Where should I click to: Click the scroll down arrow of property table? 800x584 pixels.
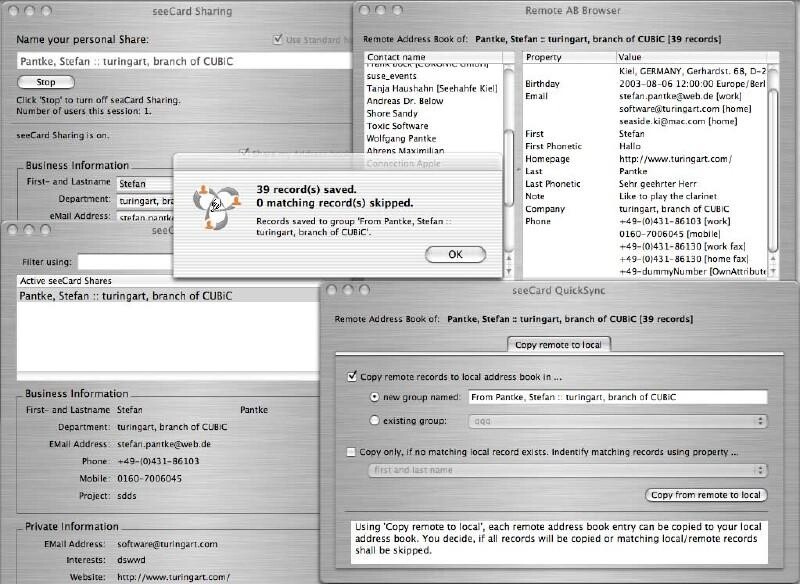[x=772, y=272]
